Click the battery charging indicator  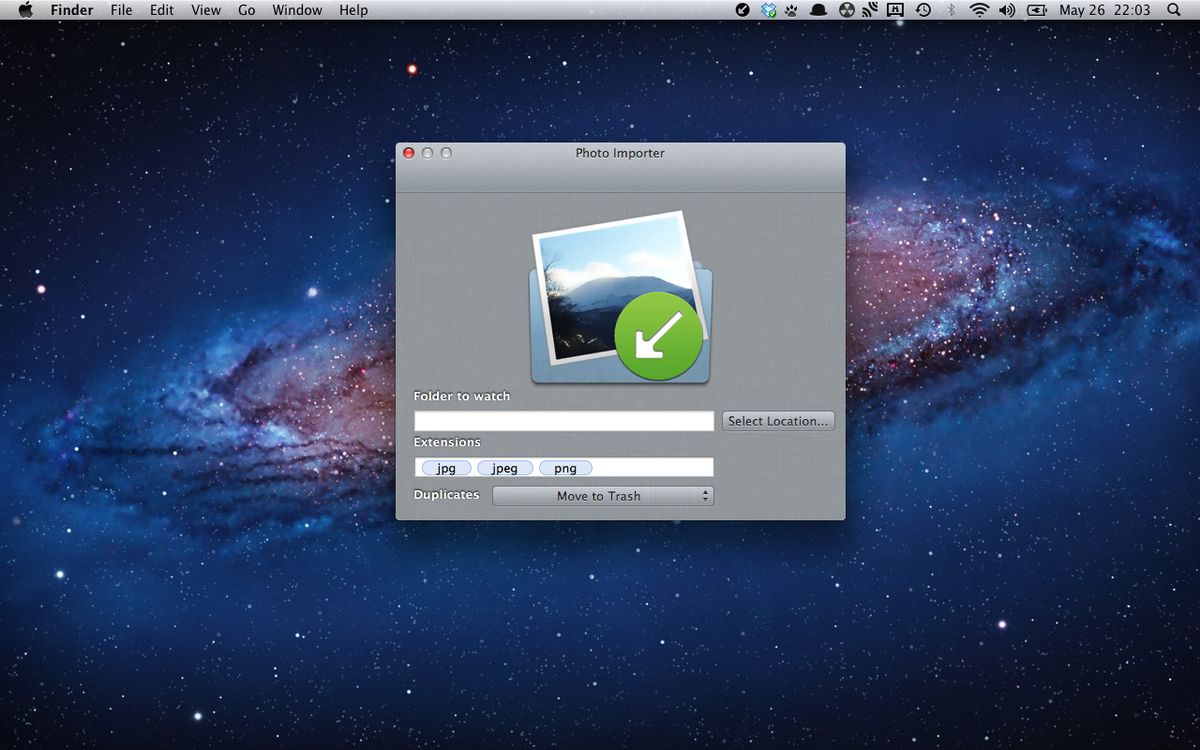point(1036,10)
